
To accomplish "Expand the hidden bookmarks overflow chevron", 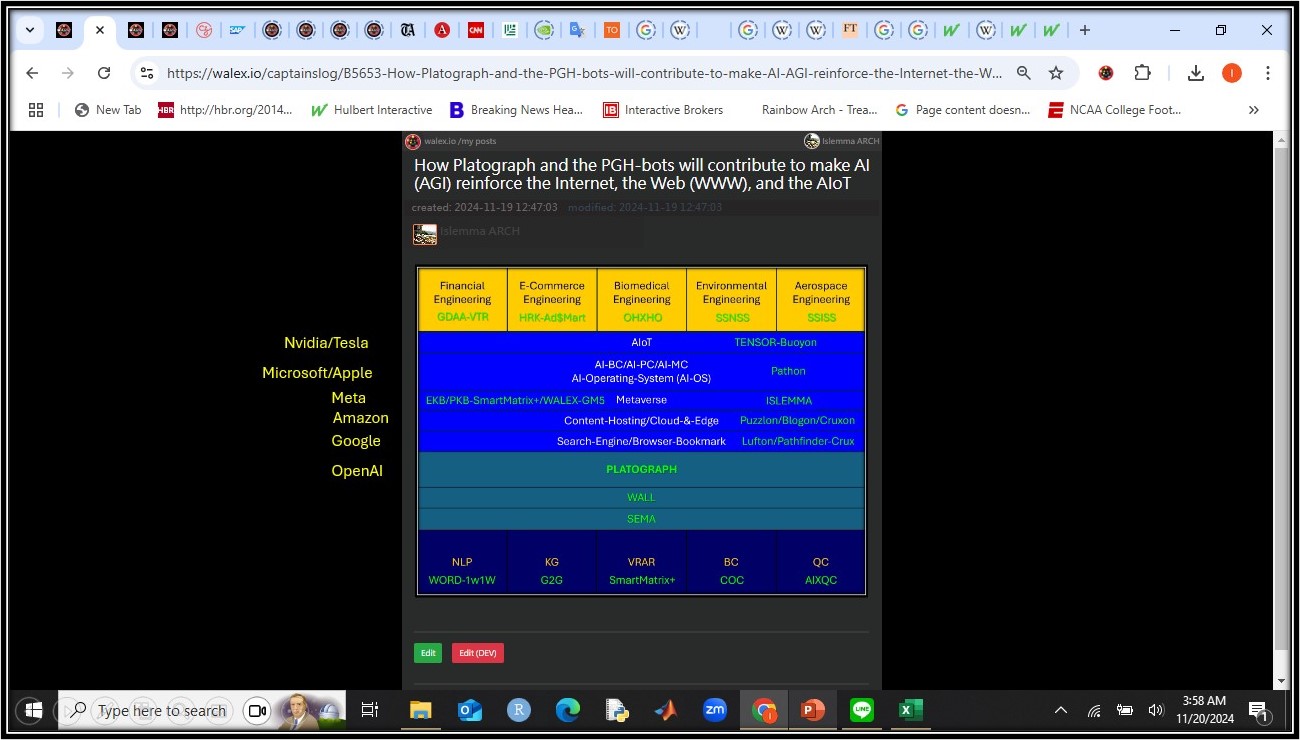I will [x=1253, y=110].
